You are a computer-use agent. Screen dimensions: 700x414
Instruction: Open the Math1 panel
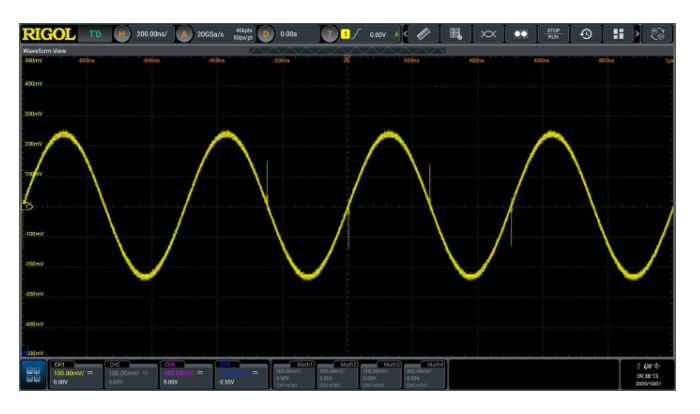click(293, 375)
